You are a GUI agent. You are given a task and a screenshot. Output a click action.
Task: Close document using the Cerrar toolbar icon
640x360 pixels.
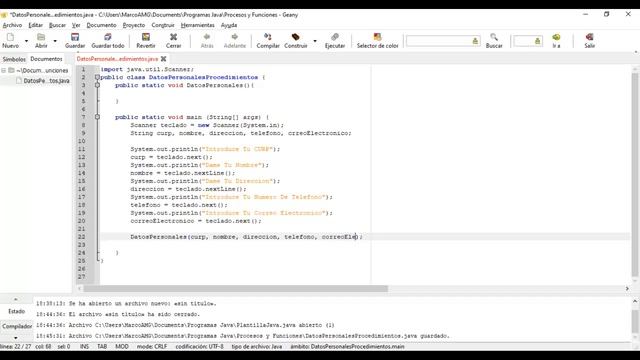coord(173,38)
